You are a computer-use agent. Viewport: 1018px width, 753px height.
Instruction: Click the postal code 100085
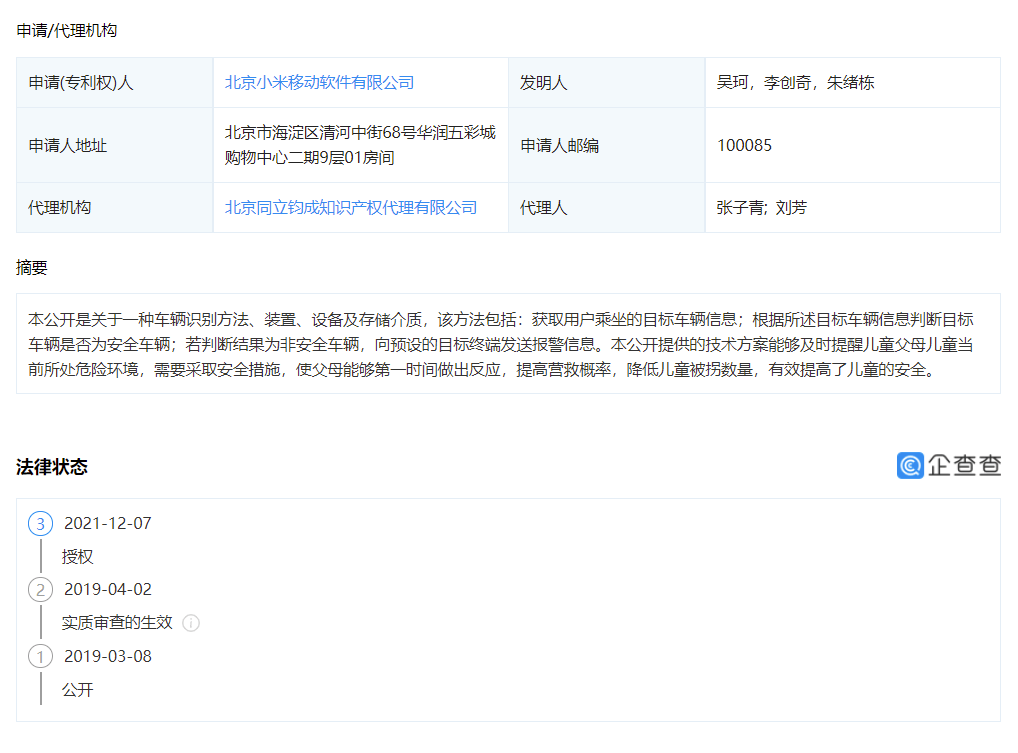pos(744,145)
